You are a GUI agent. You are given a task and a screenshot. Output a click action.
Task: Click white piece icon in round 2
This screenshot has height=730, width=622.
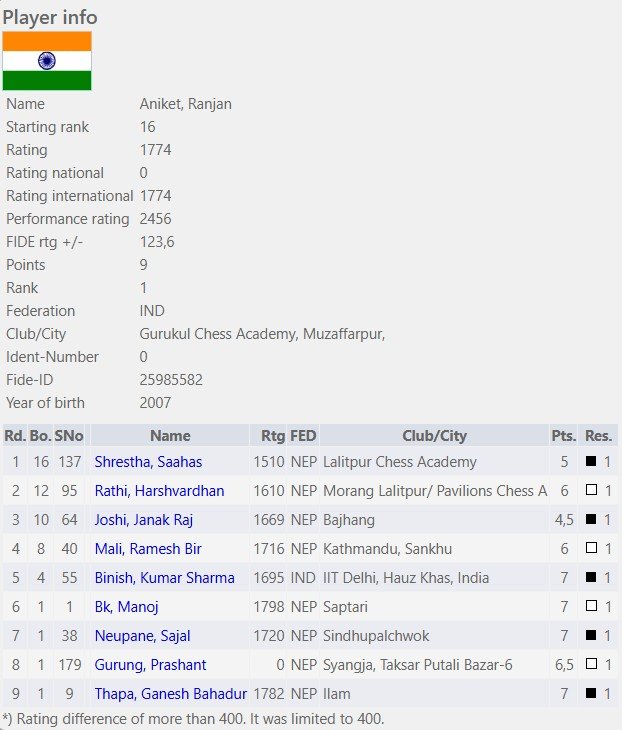[591, 490]
